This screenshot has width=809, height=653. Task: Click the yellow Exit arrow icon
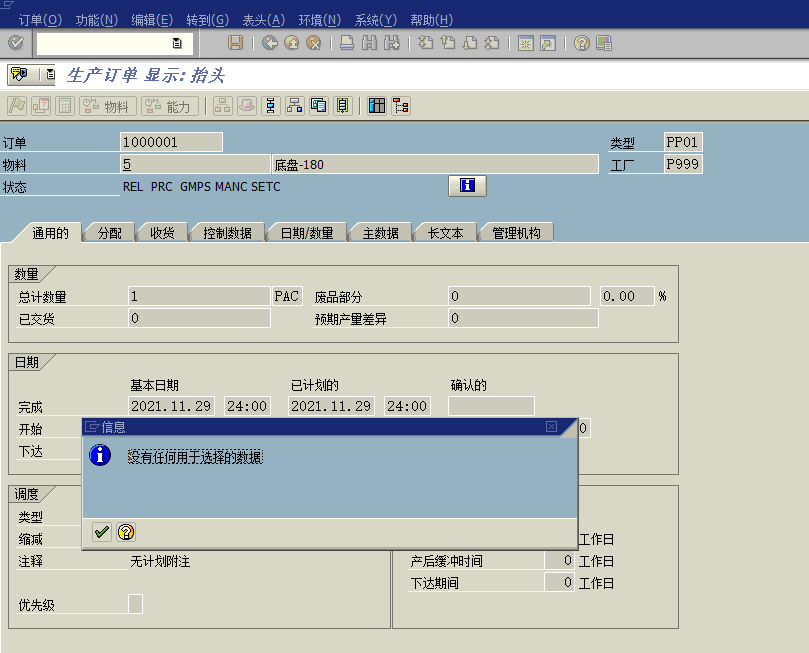click(292, 43)
